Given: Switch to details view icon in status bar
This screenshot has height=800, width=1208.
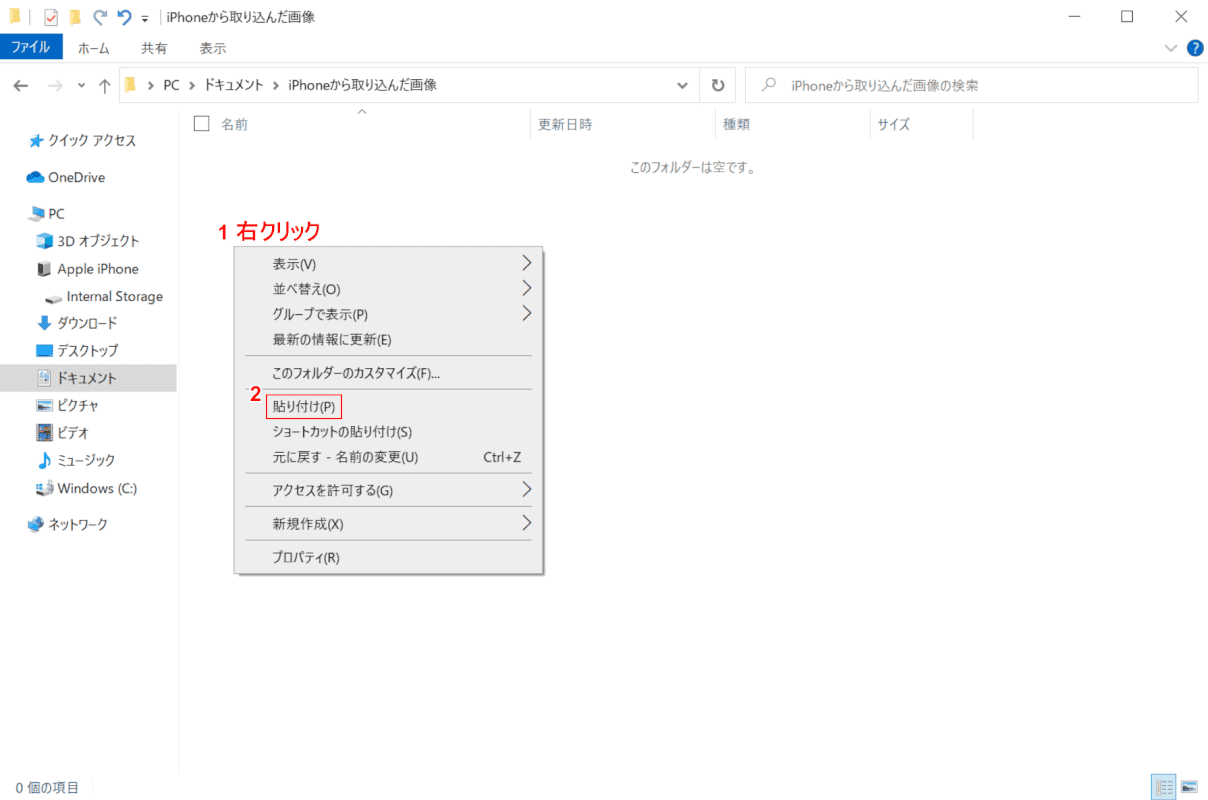Looking at the screenshot, I should click(x=1165, y=787).
